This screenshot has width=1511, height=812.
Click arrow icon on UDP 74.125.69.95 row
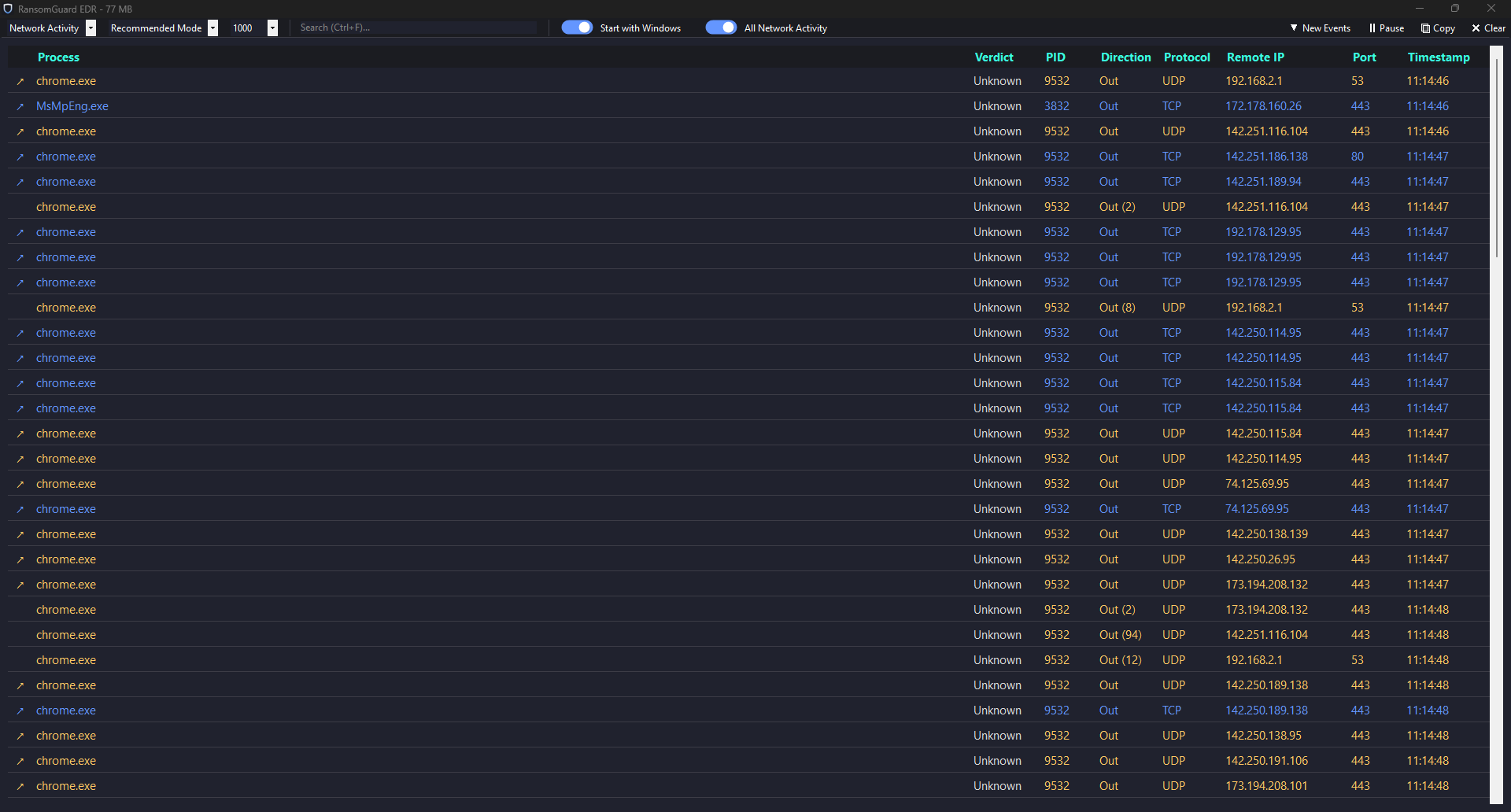click(x=20, y=484)
